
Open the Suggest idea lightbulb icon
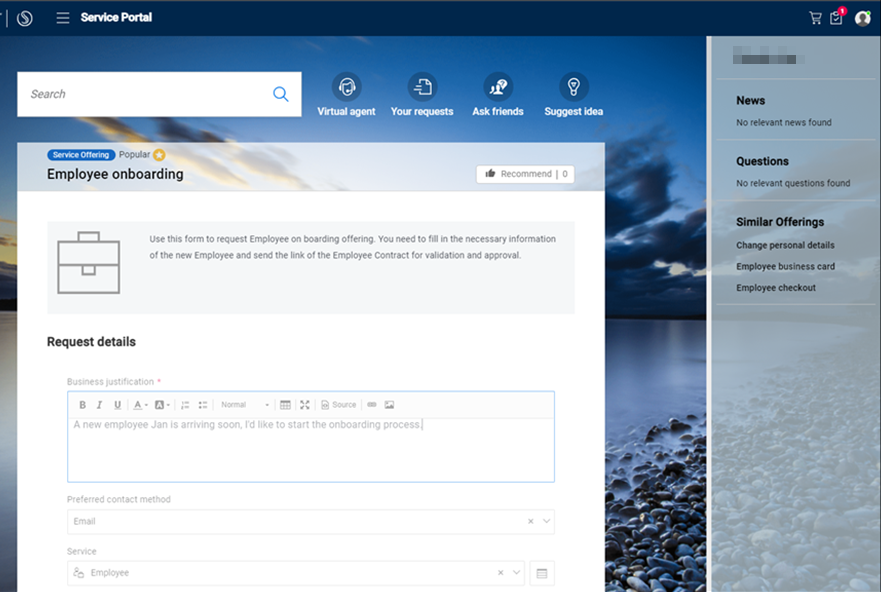tap(573, 87)
